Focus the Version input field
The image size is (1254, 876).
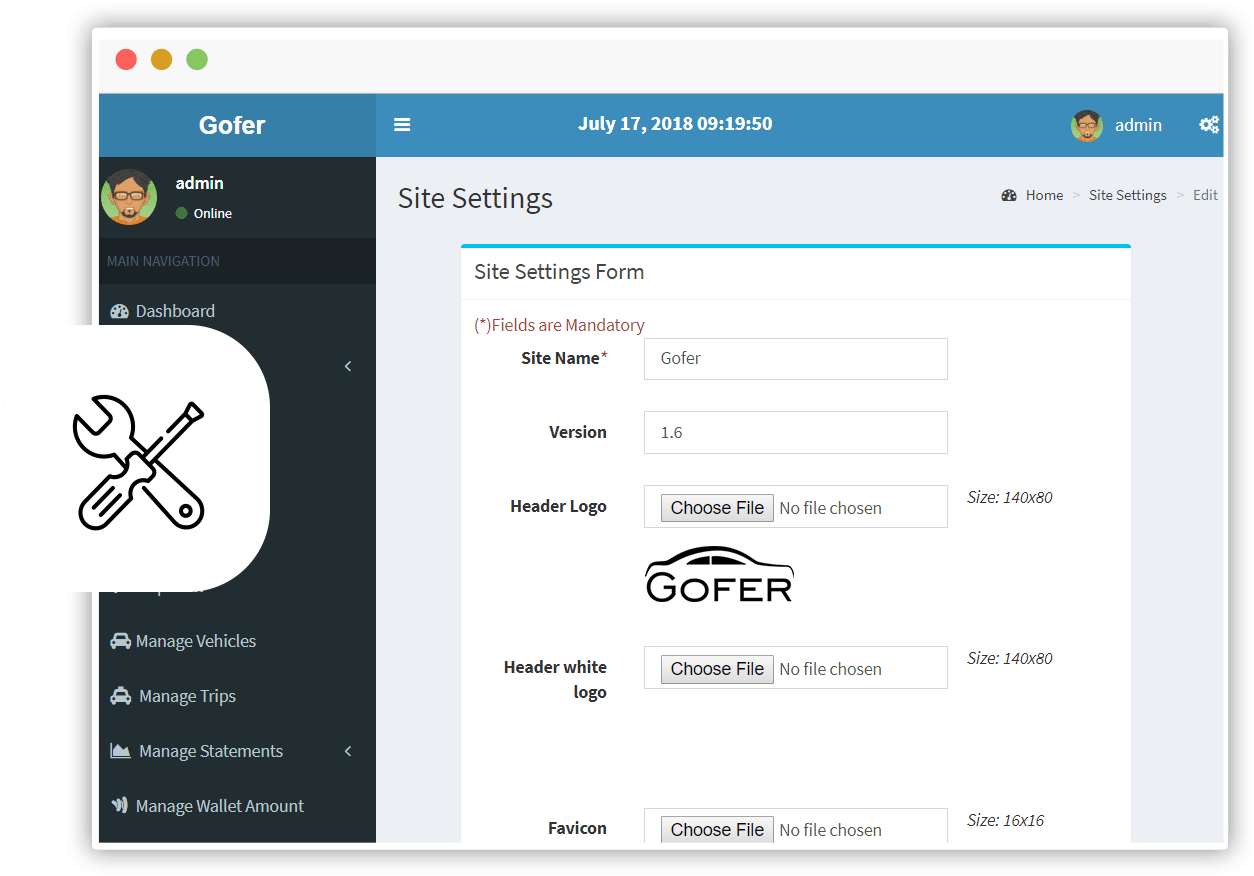pyautogui.click(x=796, y=433)
